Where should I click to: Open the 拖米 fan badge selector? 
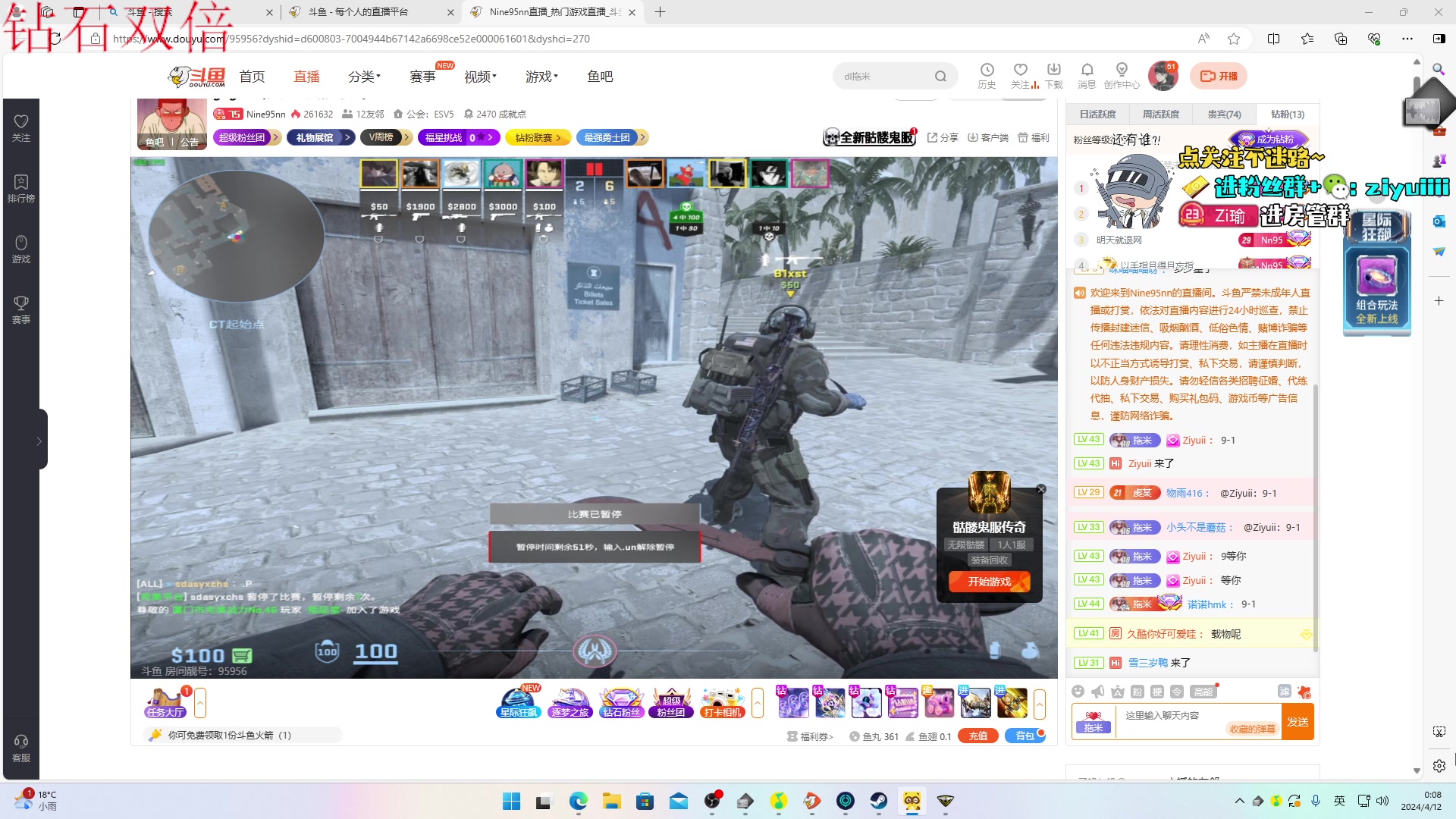(x=1094, y=721)
